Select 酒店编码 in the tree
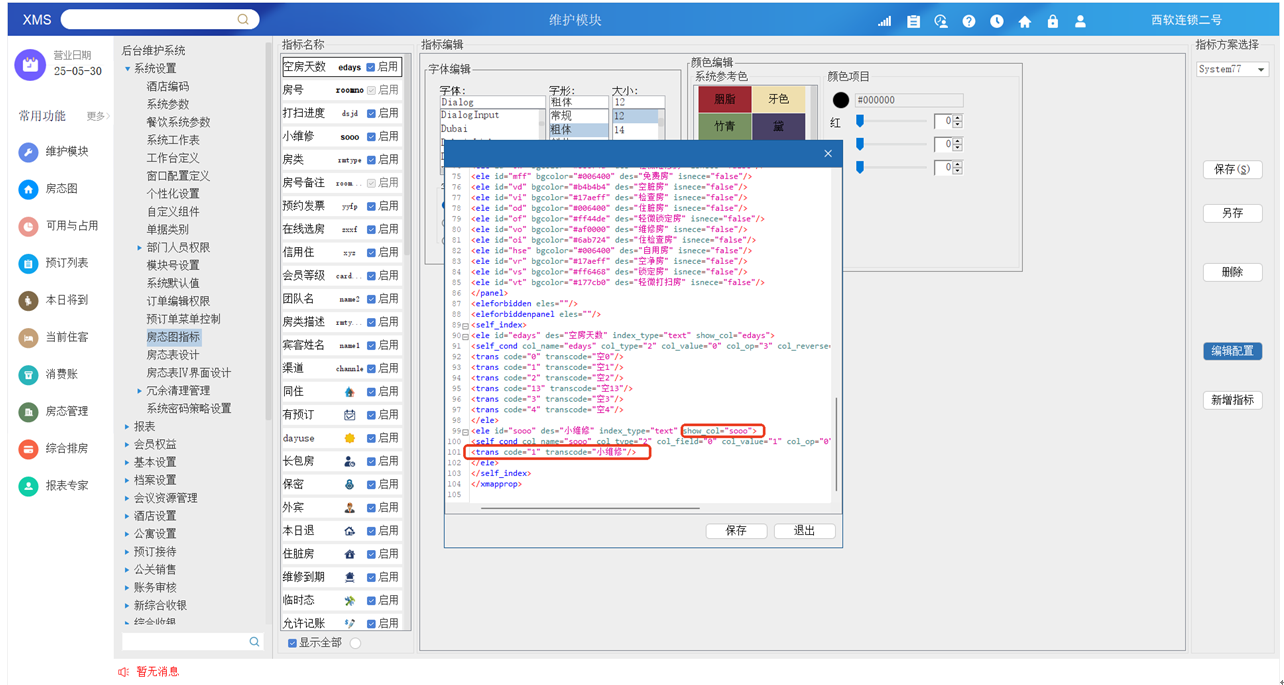 (x=168, y=87)
